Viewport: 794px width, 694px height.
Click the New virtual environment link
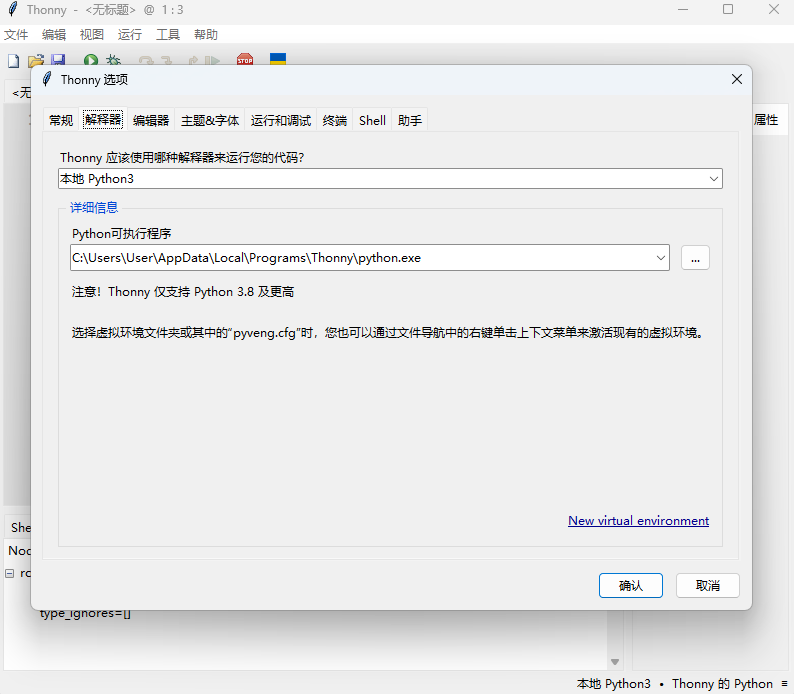638,521
